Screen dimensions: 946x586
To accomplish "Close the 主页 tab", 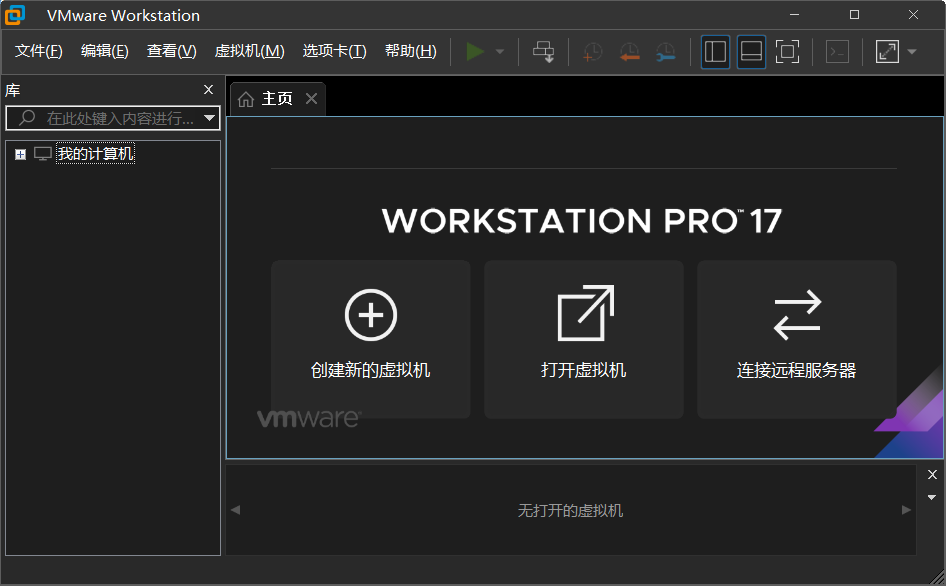I will point(311,98).
